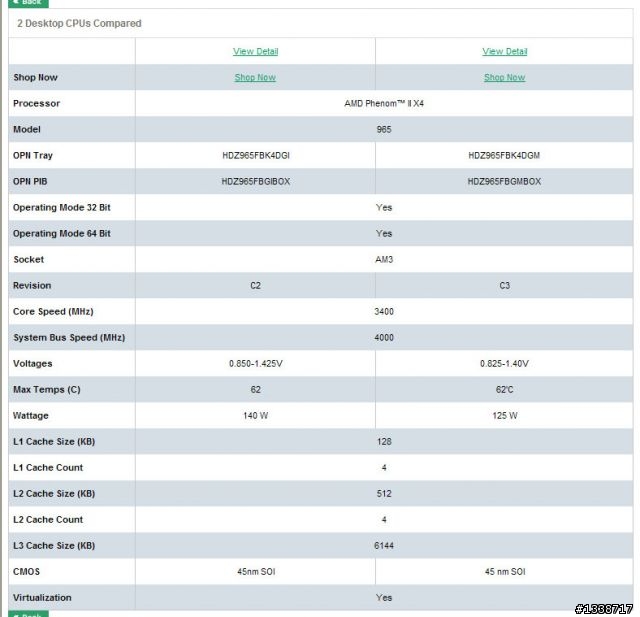
Task: Select L3 cache size value '6144'
Action: pyautogui.click(x=384, y=546)
